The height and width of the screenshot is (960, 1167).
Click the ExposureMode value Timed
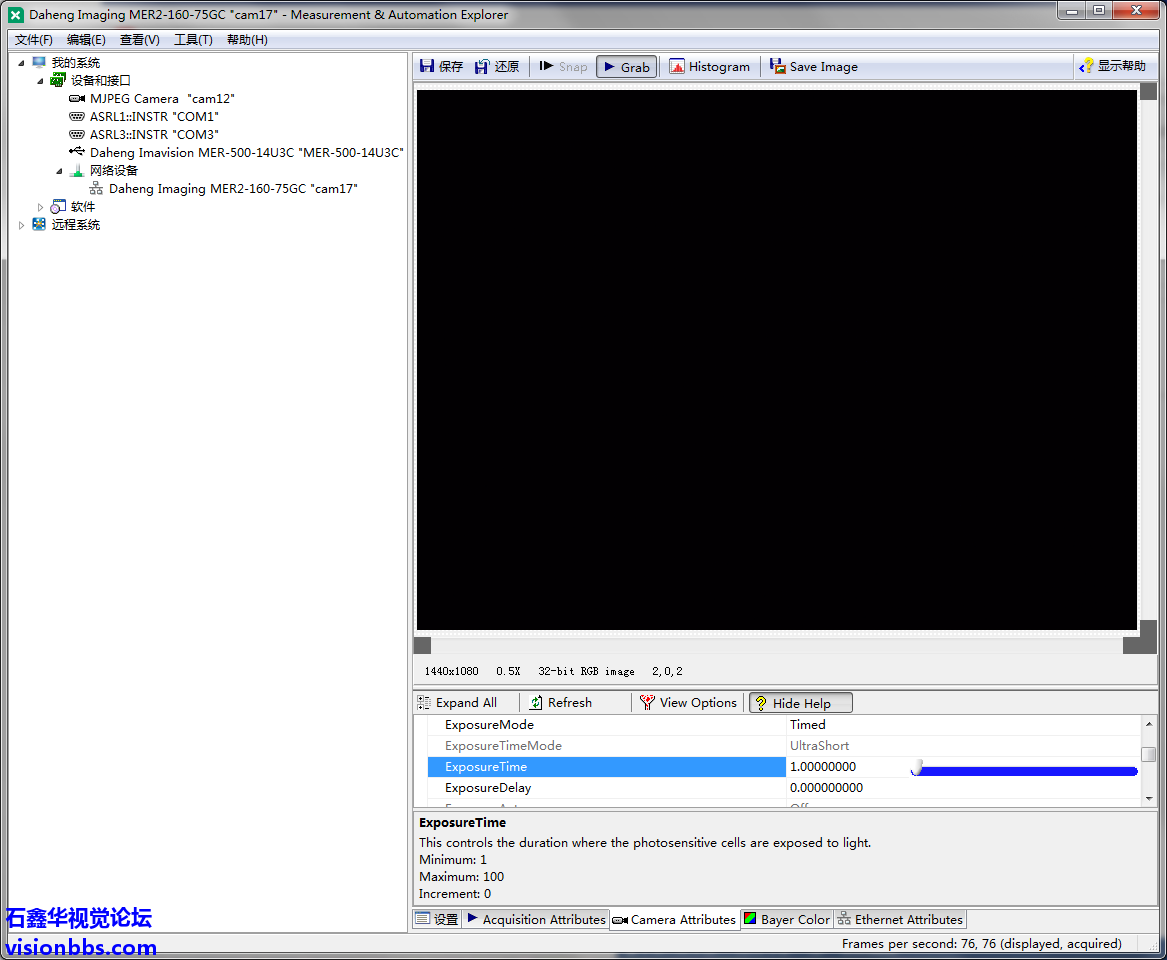point(808,725)
